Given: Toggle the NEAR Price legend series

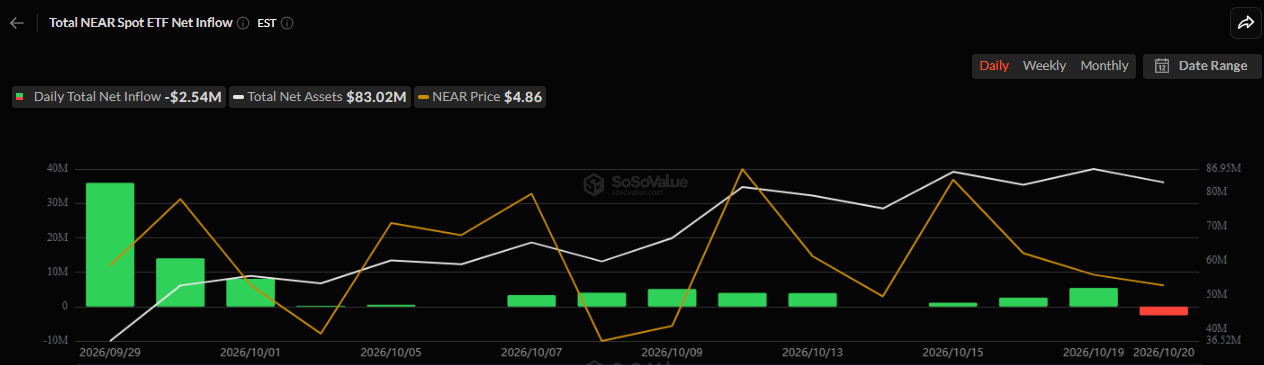Looking at the screenshot, I should [x=480, y=97].
